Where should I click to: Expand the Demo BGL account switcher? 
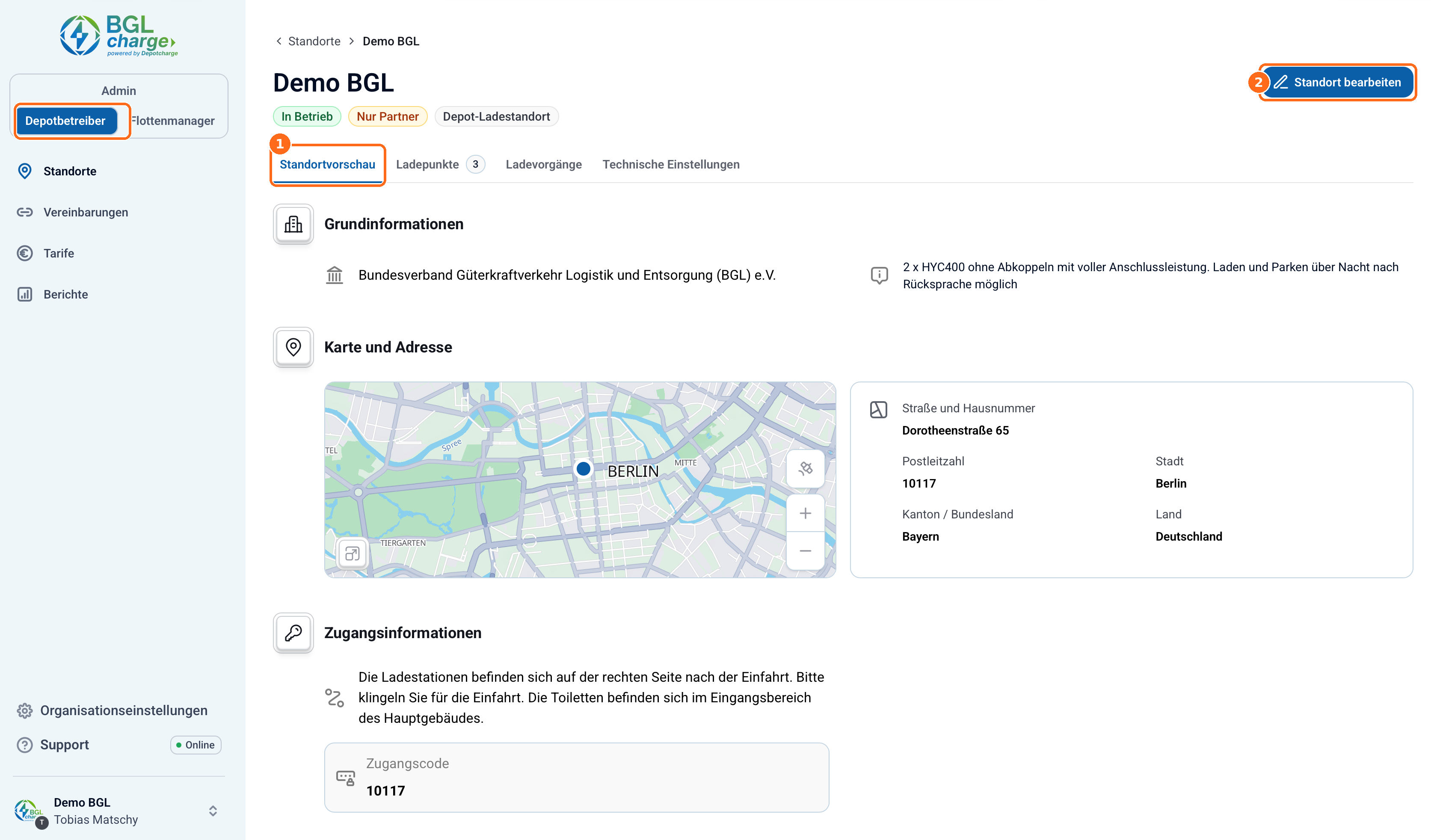213,811
